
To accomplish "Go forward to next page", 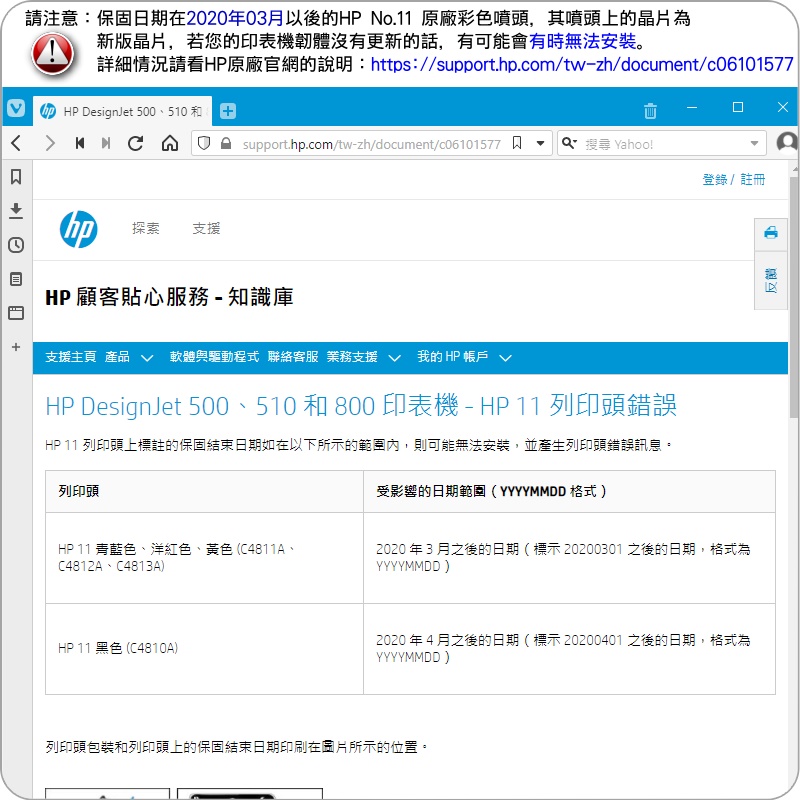I will (49, 143).
